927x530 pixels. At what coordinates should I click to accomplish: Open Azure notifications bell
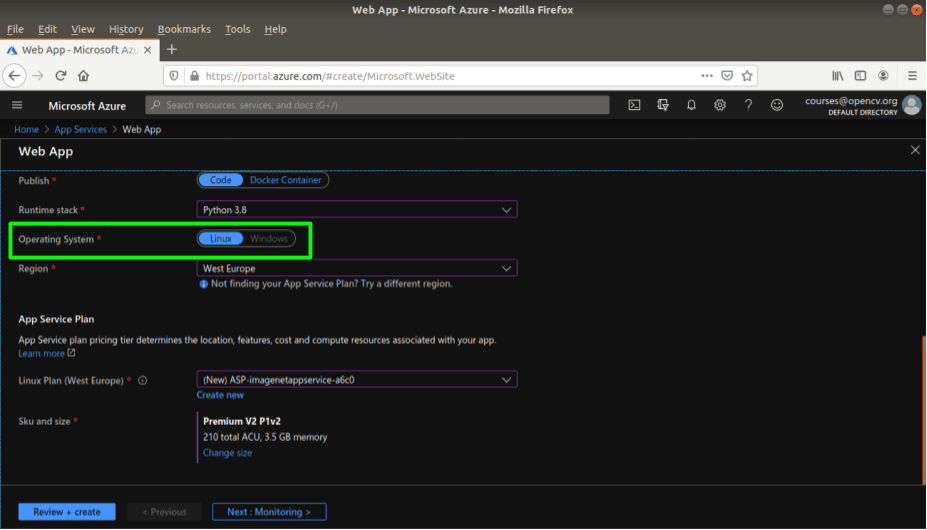coord(691,105)
